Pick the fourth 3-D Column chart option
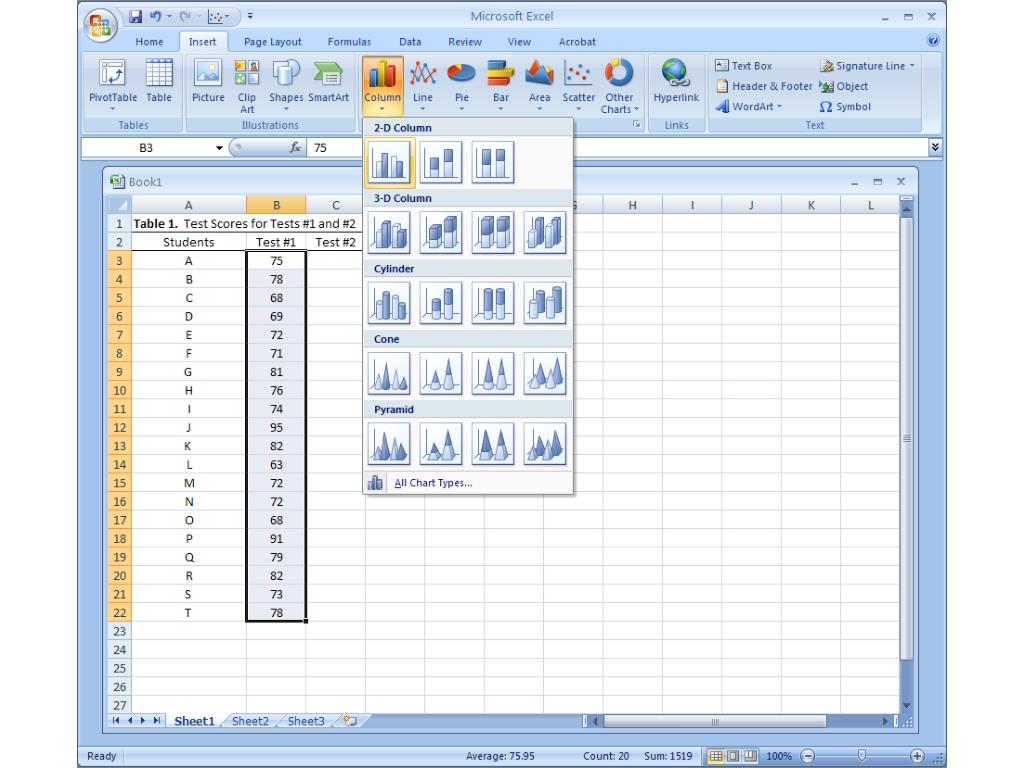1024x768 pixels. tap(545, 232)
